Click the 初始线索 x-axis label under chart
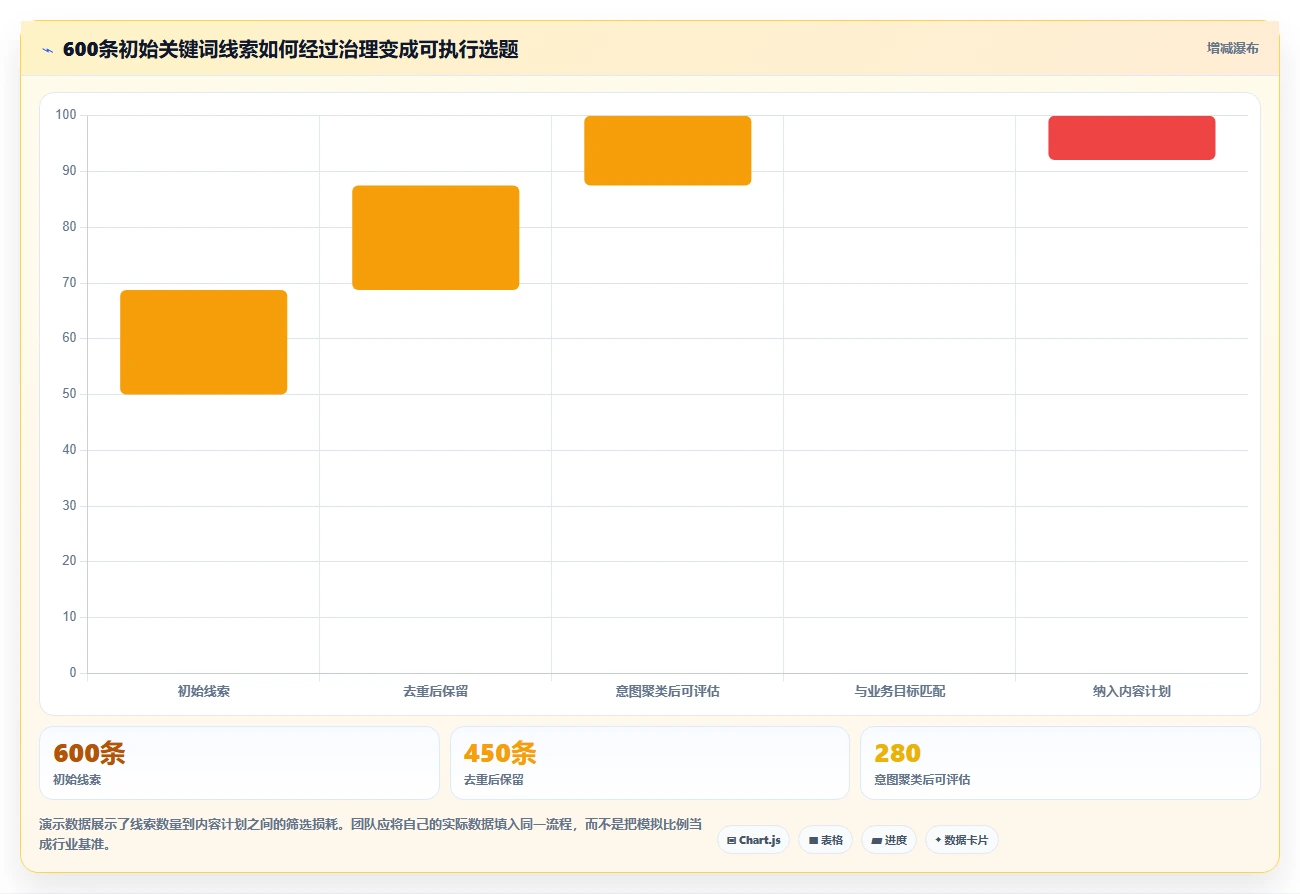 [204, 691]
